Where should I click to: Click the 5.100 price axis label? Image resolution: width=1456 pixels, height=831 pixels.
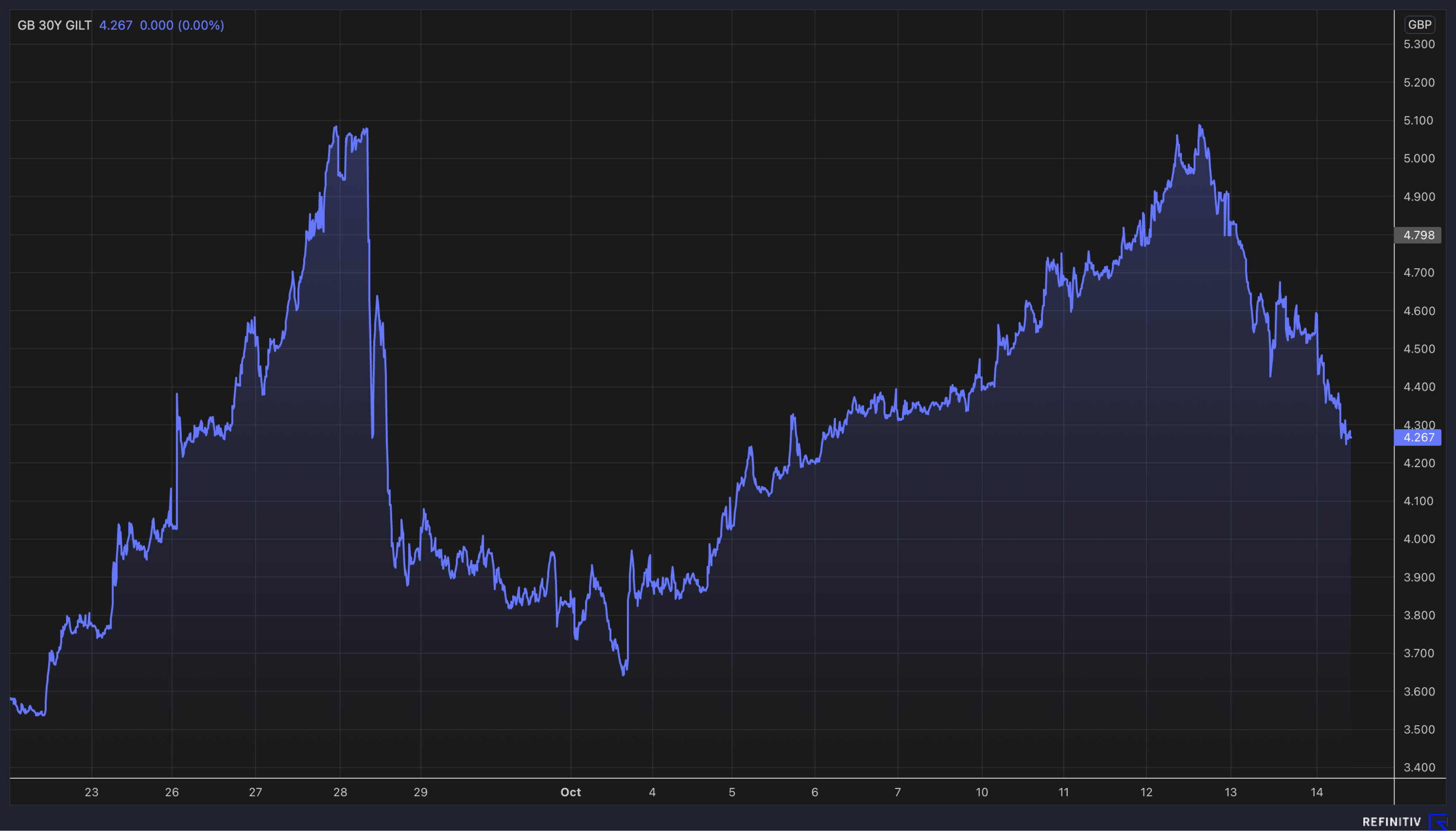pyautogui.click(x=1419, y=121)
